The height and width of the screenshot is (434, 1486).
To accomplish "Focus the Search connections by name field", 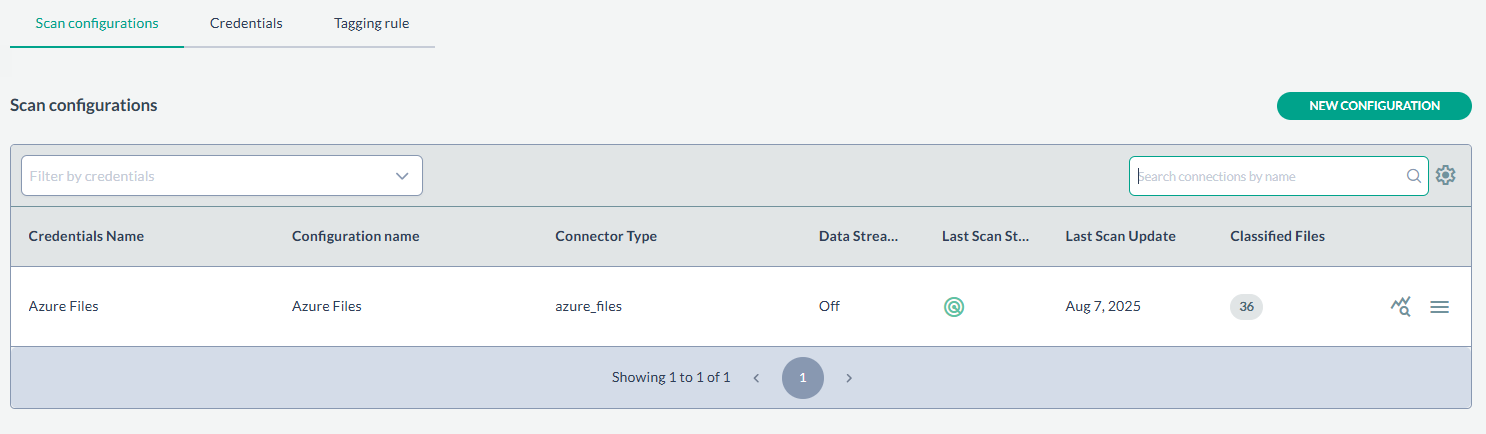I will pyautogui.click(x=1270, y=176).
